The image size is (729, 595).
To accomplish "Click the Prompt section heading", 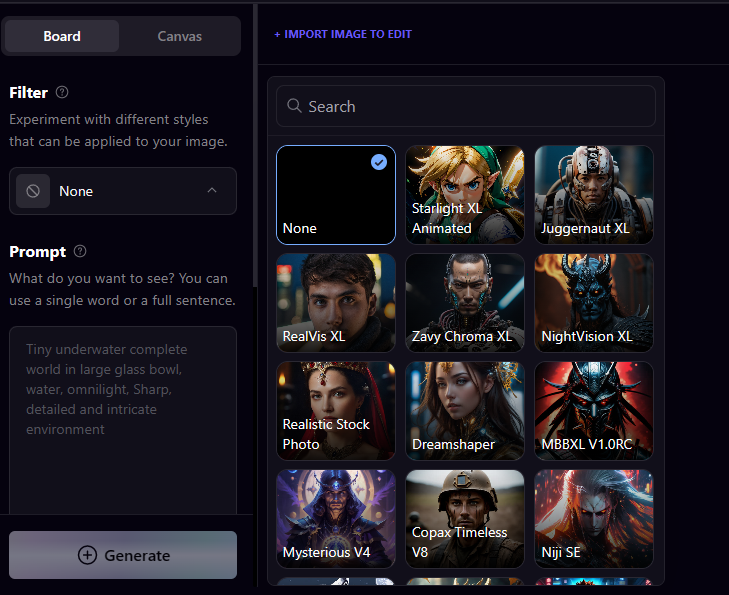I will tap(38, 251).
